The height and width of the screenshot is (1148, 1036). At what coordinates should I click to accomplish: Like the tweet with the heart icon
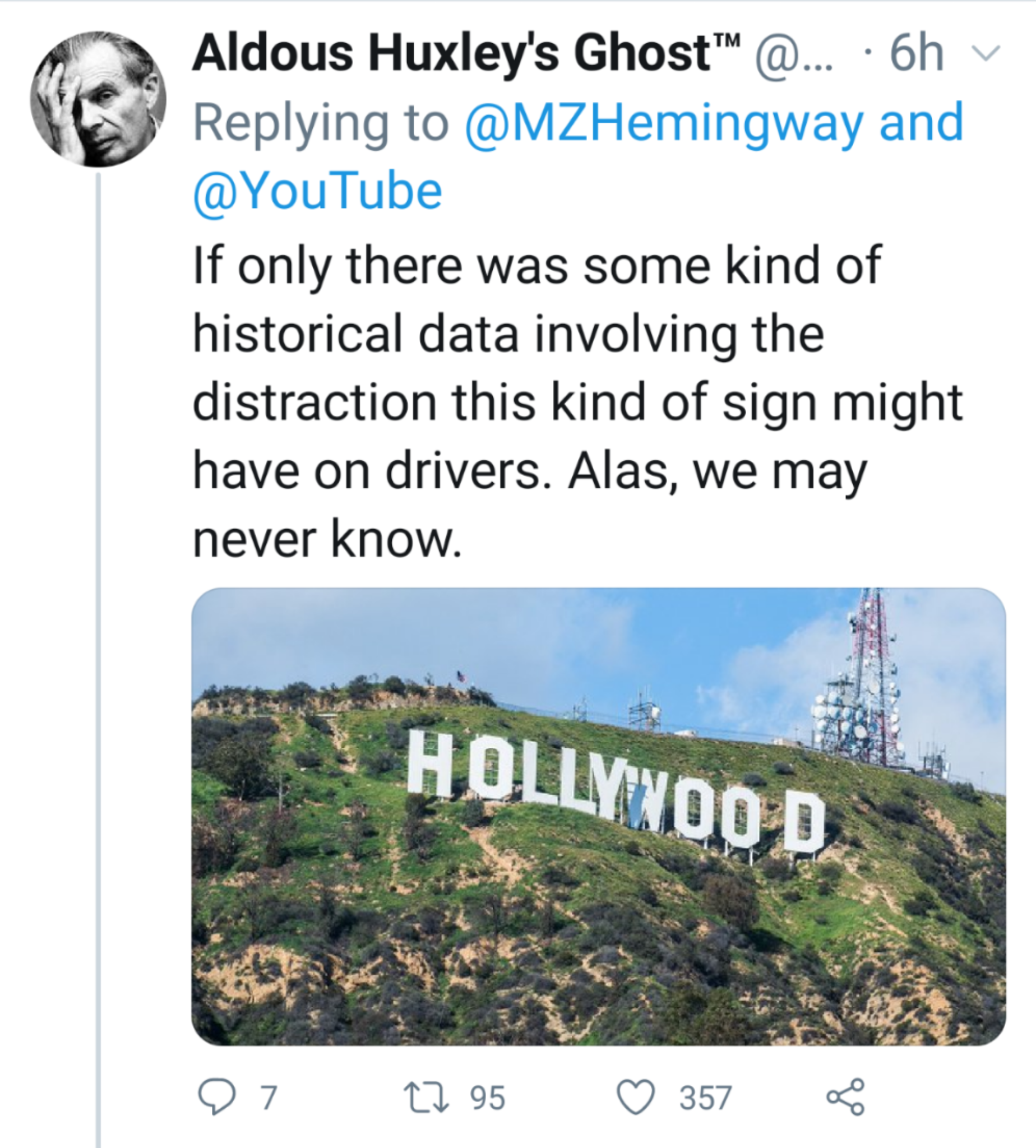coord(636,1097)
